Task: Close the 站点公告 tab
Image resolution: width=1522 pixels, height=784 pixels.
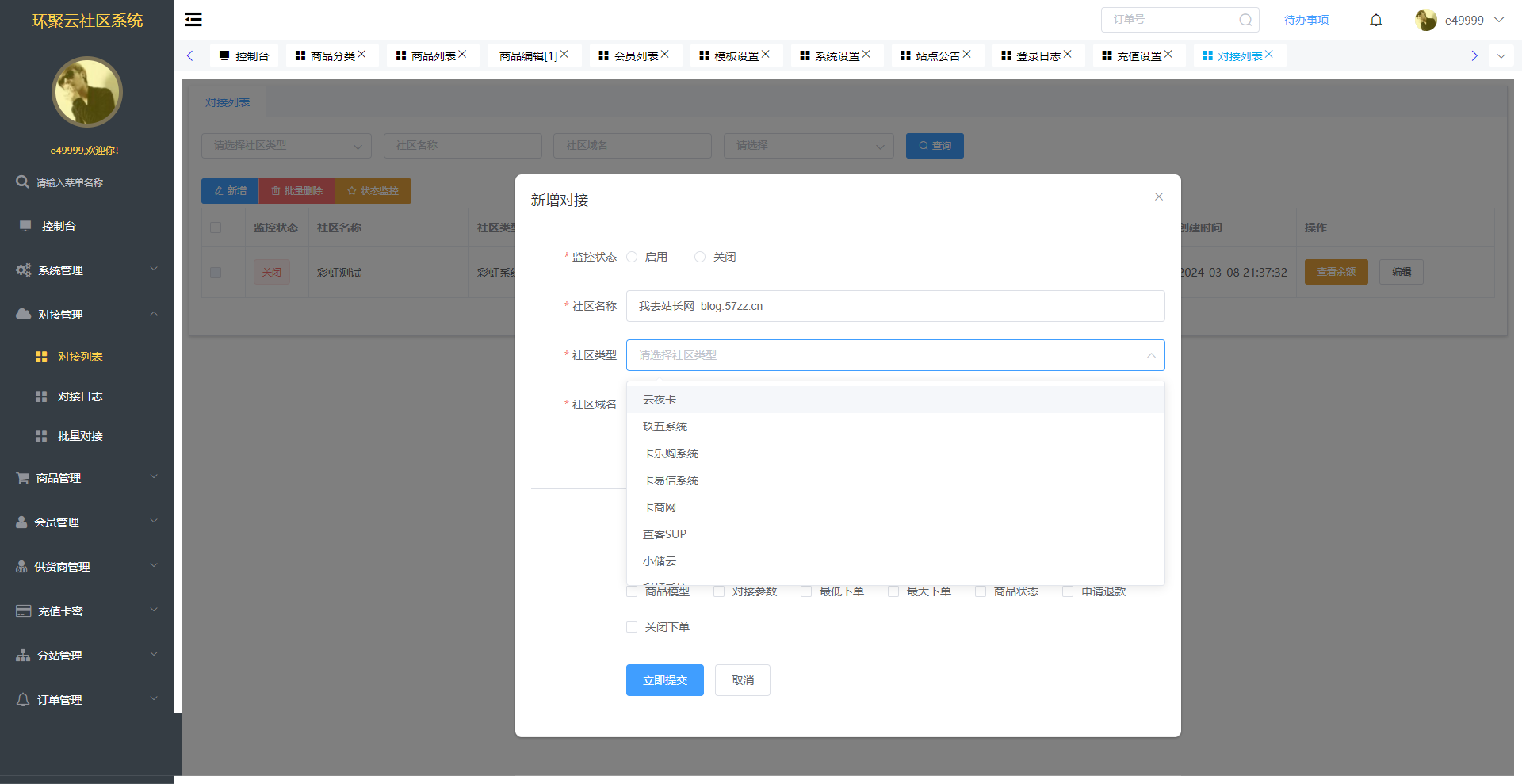Action: coord(967,54)
